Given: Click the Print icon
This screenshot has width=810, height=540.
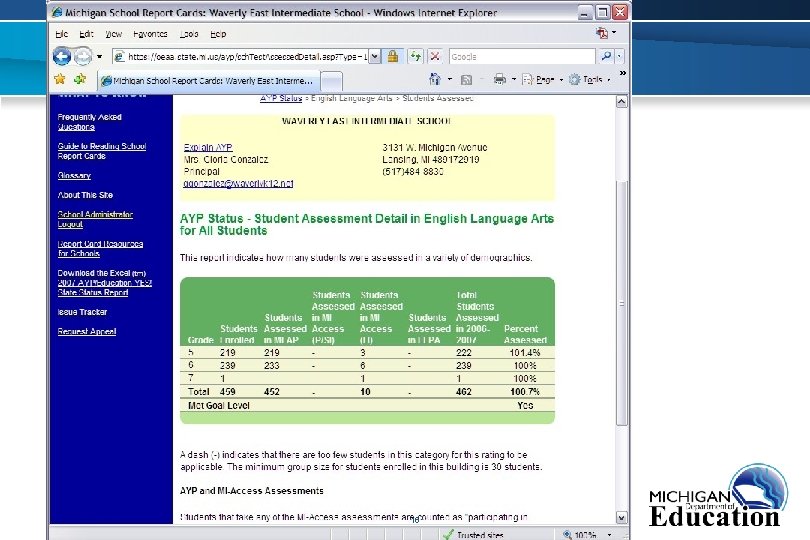Looking at the screenshot, I should point(500,79).
